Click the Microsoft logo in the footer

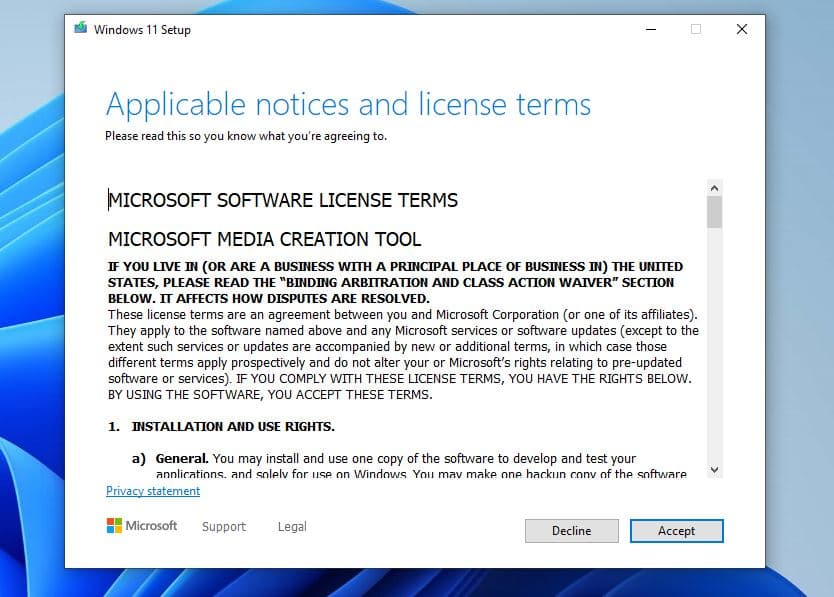coord(142,526)
